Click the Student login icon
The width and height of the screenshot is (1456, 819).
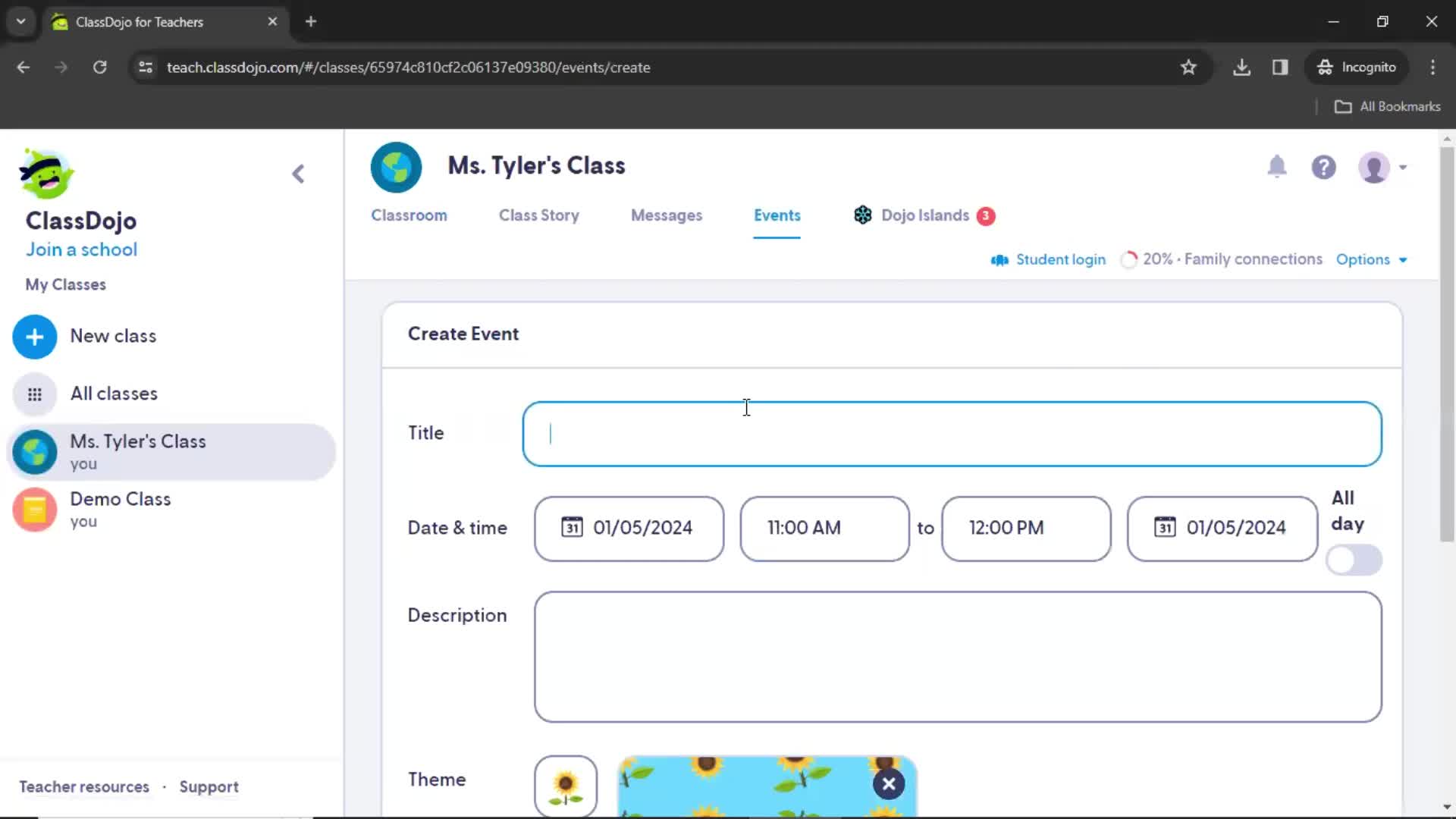pos(999,260)
